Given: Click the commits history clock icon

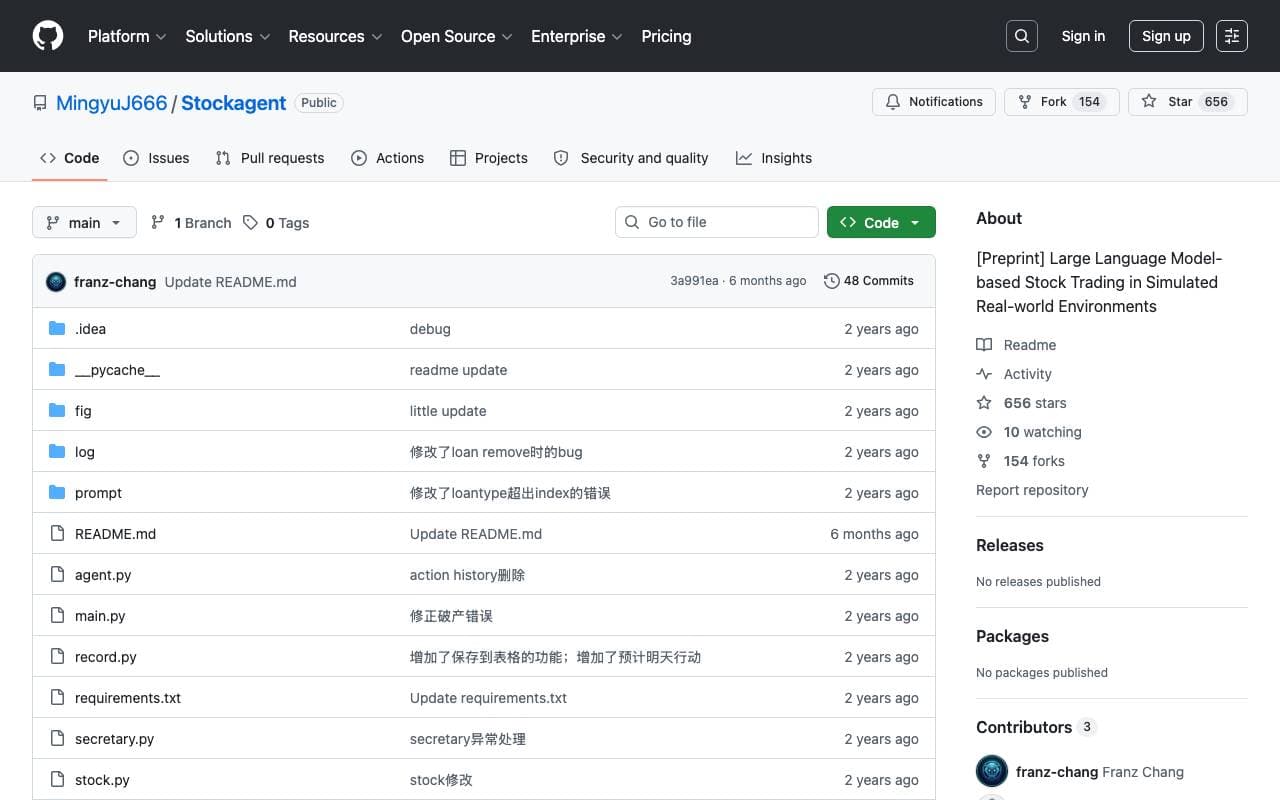Looking at the screenshot, I should (831, 281).
